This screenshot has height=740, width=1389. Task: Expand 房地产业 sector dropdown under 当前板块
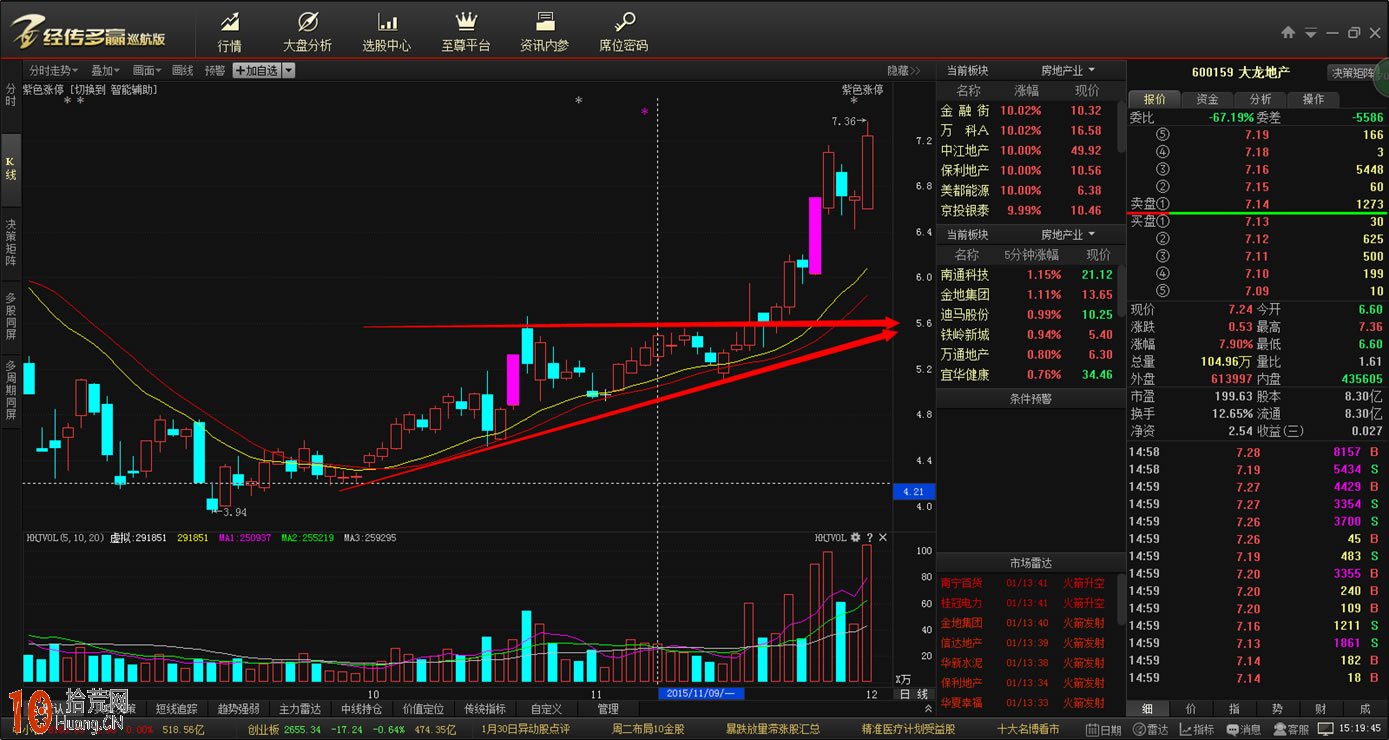1068,70
